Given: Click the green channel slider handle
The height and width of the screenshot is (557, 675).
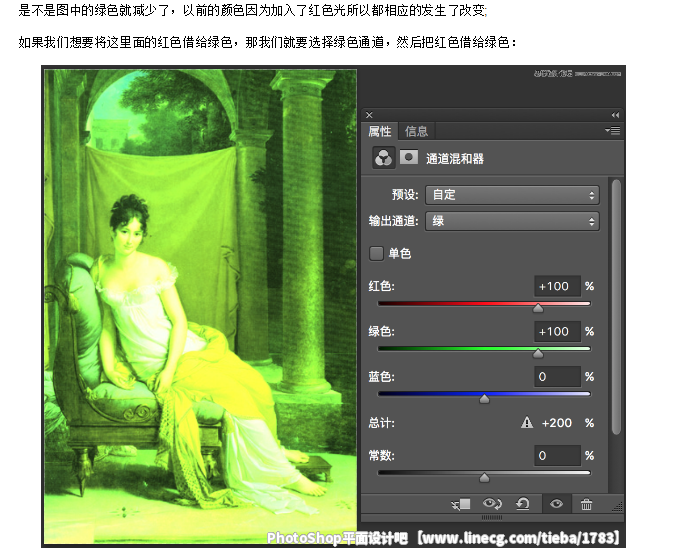Looking at the screenshot, I should coord(538,353).
